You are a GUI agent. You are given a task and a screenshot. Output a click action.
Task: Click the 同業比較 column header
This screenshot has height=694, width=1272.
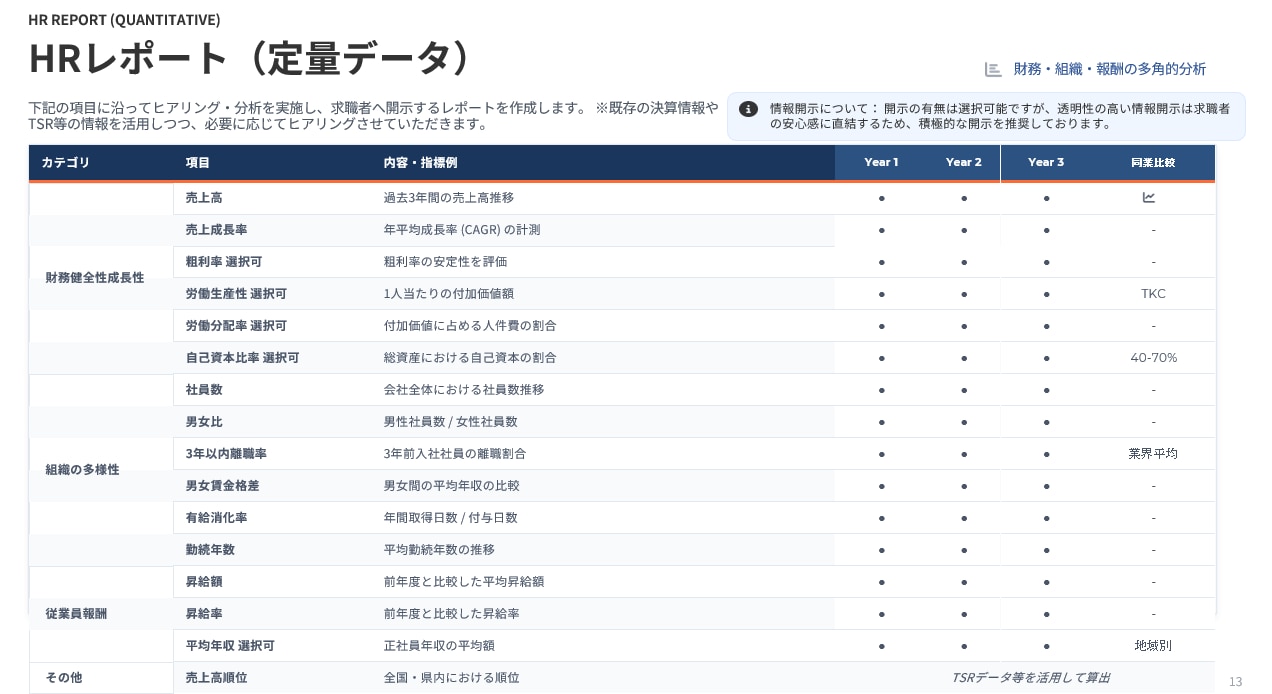pyautogui.click(x=1153, y=162)
